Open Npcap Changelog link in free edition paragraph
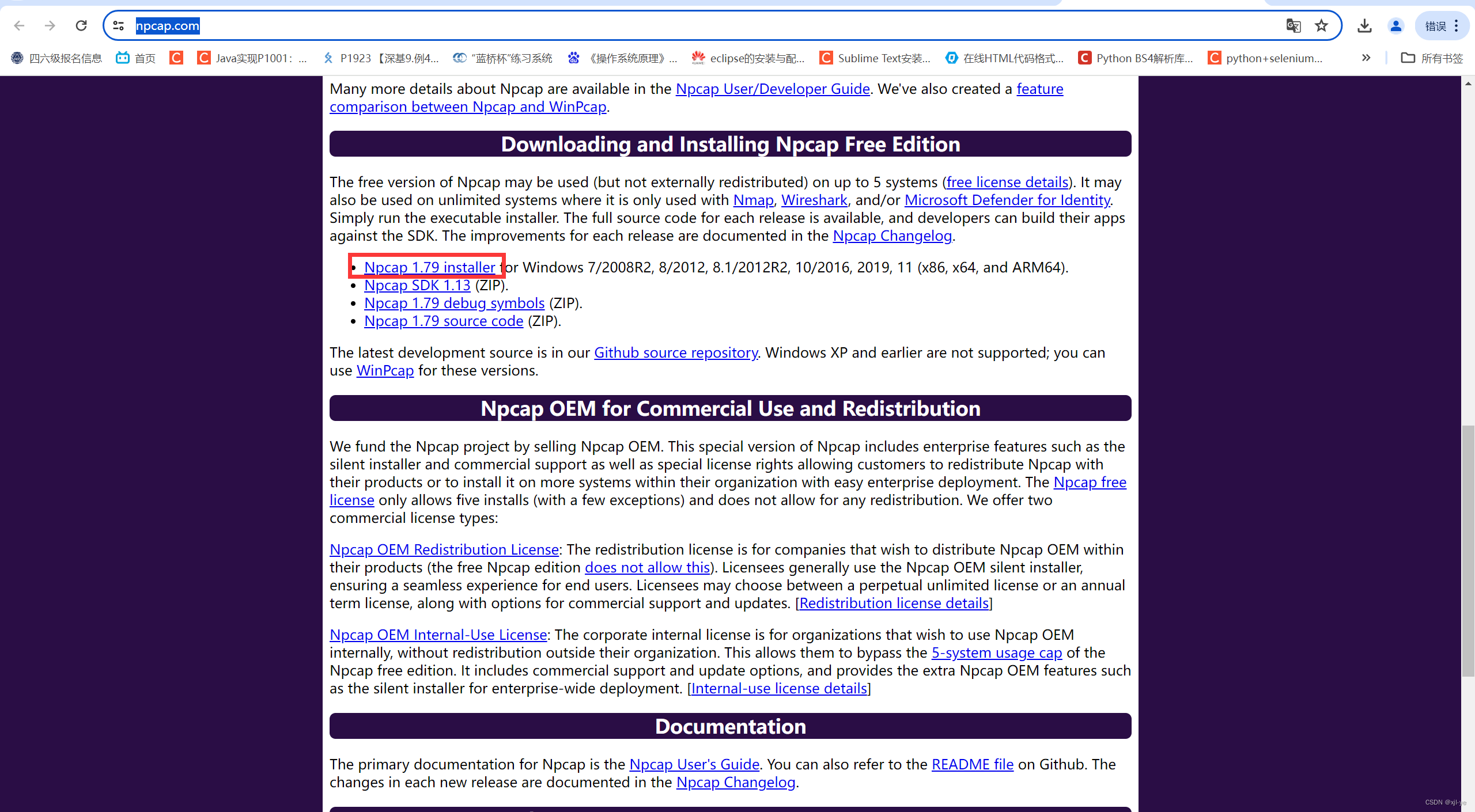This screenshot has height=812, width=1475. click(x=892, y=236)
